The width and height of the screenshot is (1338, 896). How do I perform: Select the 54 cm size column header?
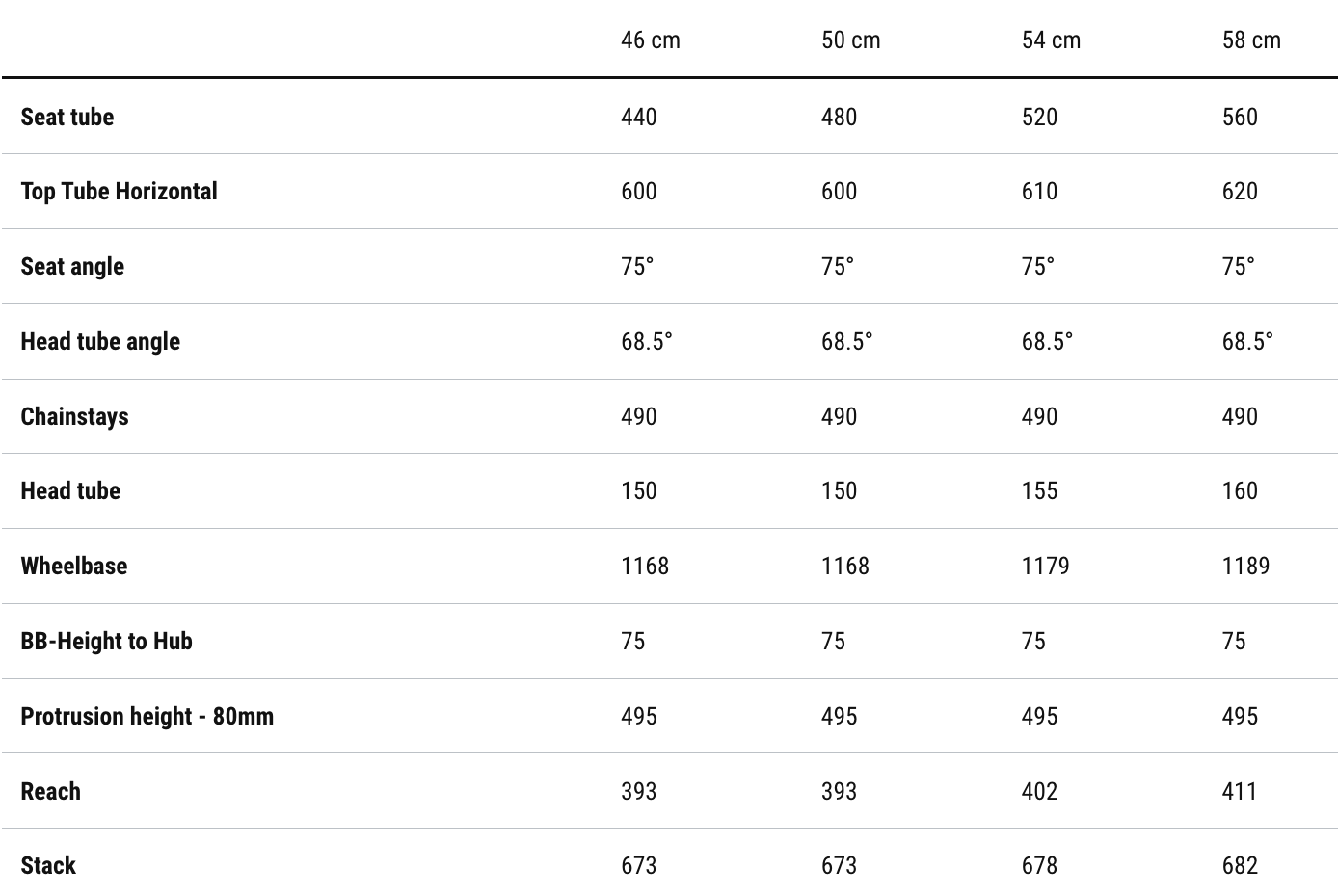[x=1051, y=40]
